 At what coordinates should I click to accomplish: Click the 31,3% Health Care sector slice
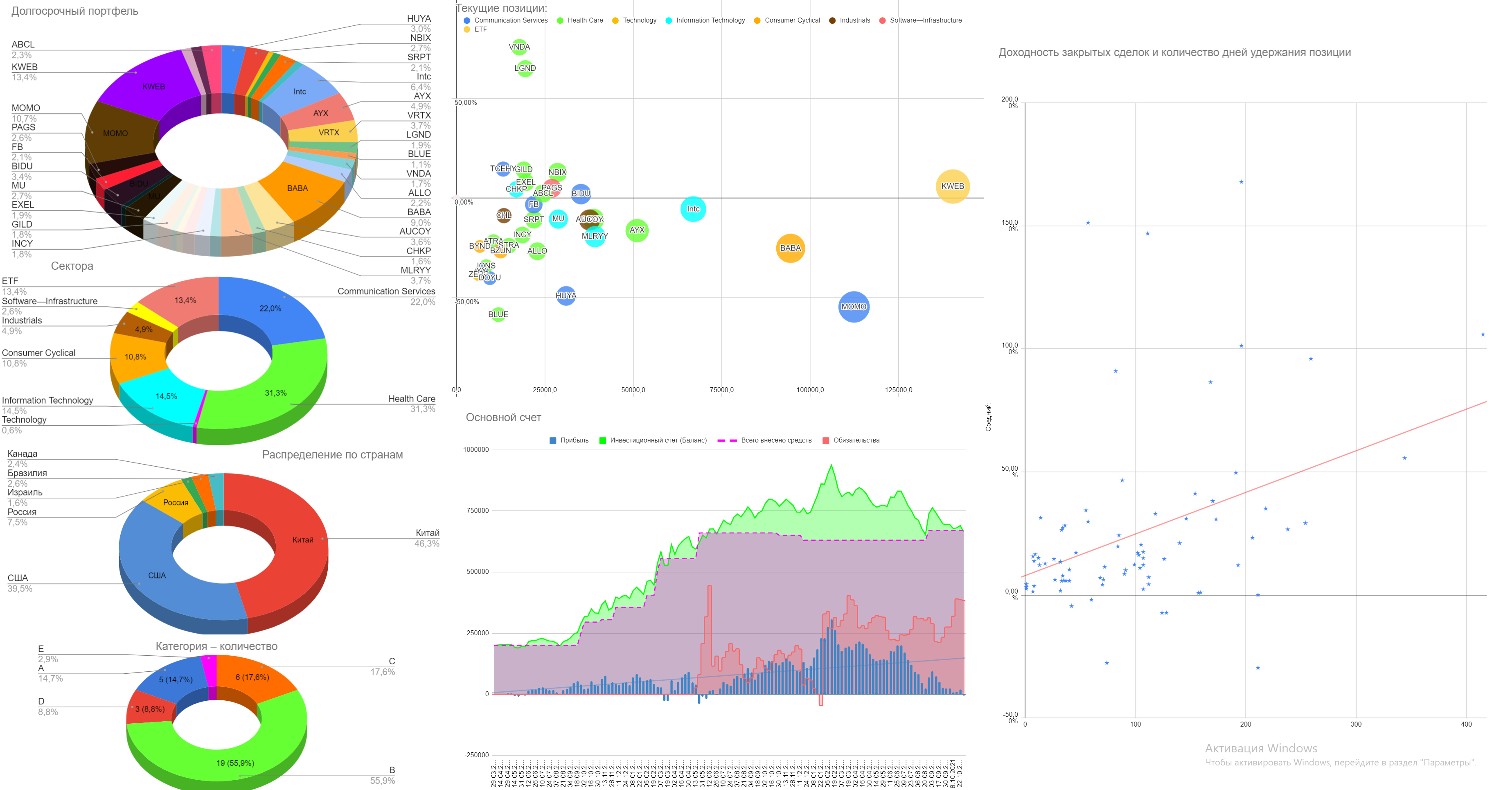tap(276, 393)
